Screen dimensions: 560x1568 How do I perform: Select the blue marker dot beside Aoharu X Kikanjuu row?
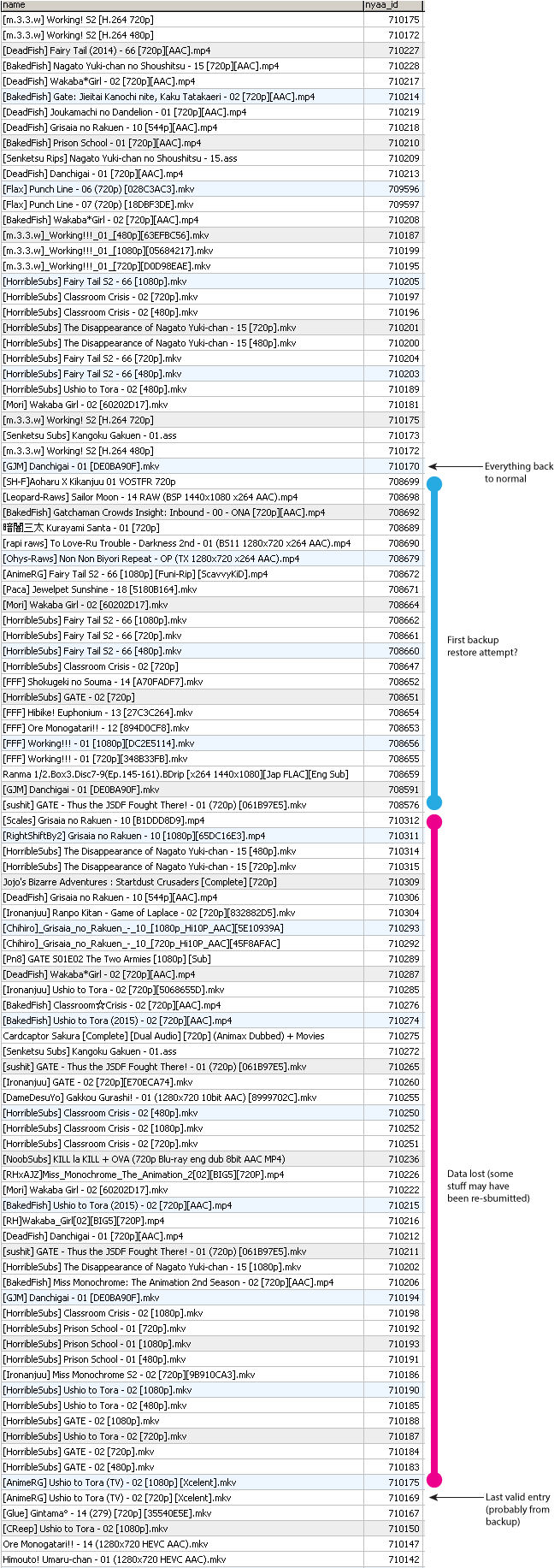click(x=434, y=484)
